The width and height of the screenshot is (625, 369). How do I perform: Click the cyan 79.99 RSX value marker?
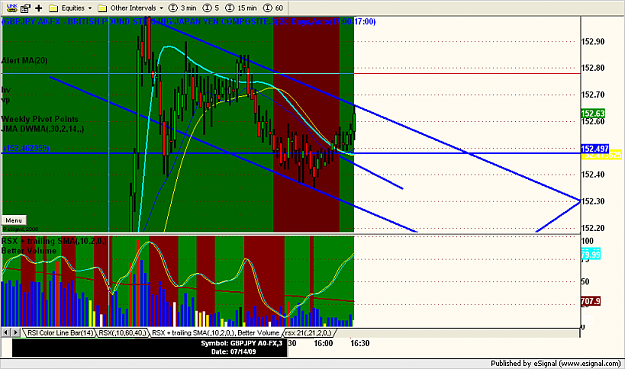pos(591,255)
